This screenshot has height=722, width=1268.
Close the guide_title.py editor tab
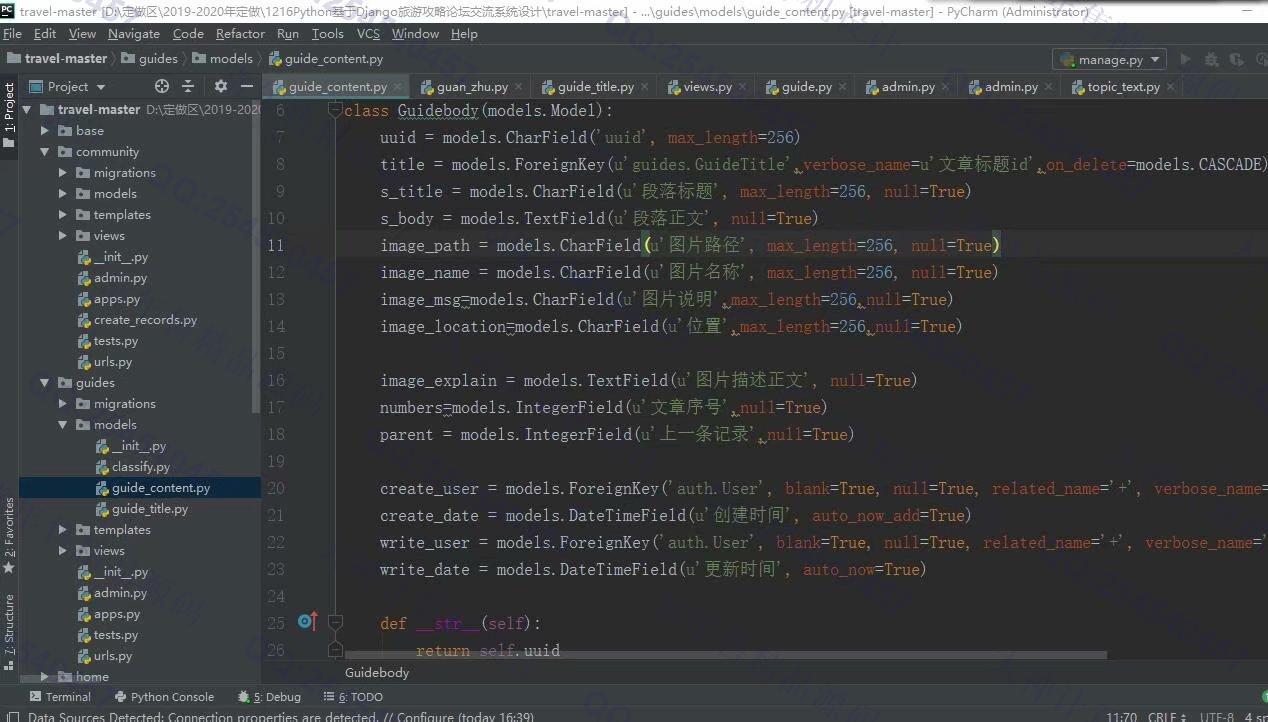645,87
